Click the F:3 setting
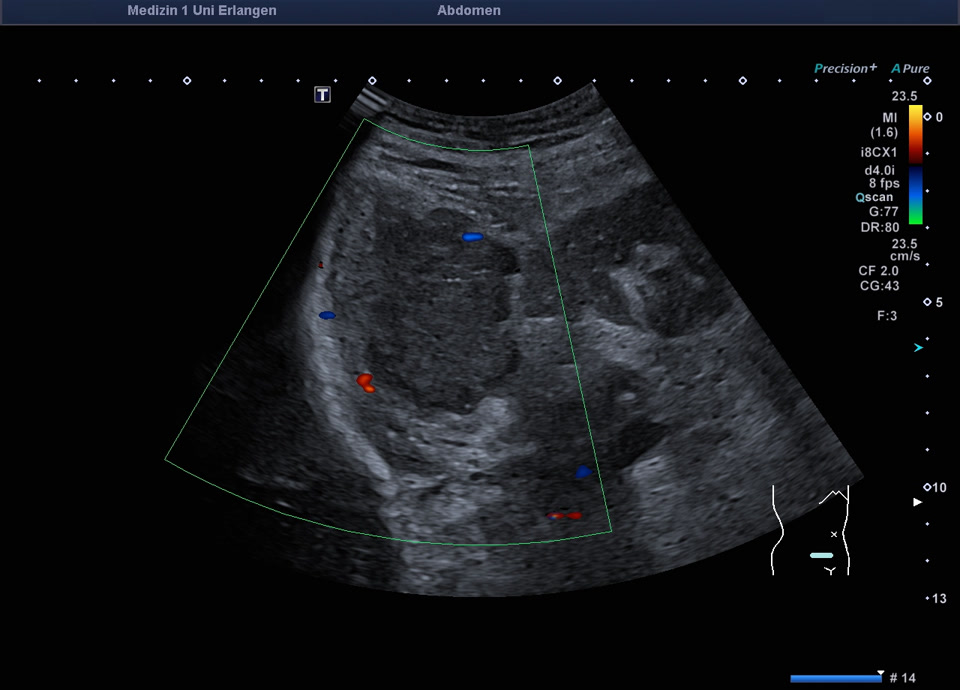 tap(885, 315)
